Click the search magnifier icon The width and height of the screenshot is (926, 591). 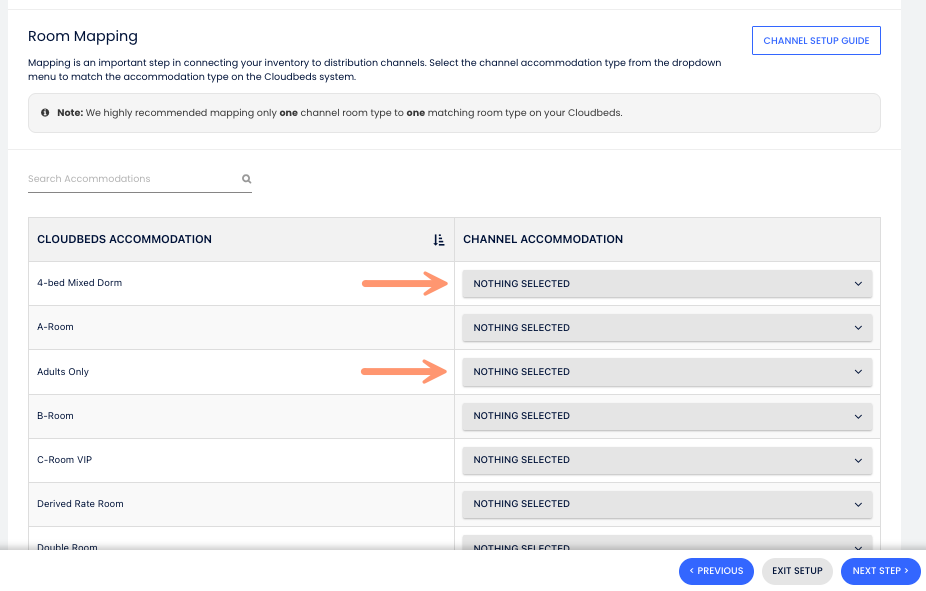(x=246, y=180)
